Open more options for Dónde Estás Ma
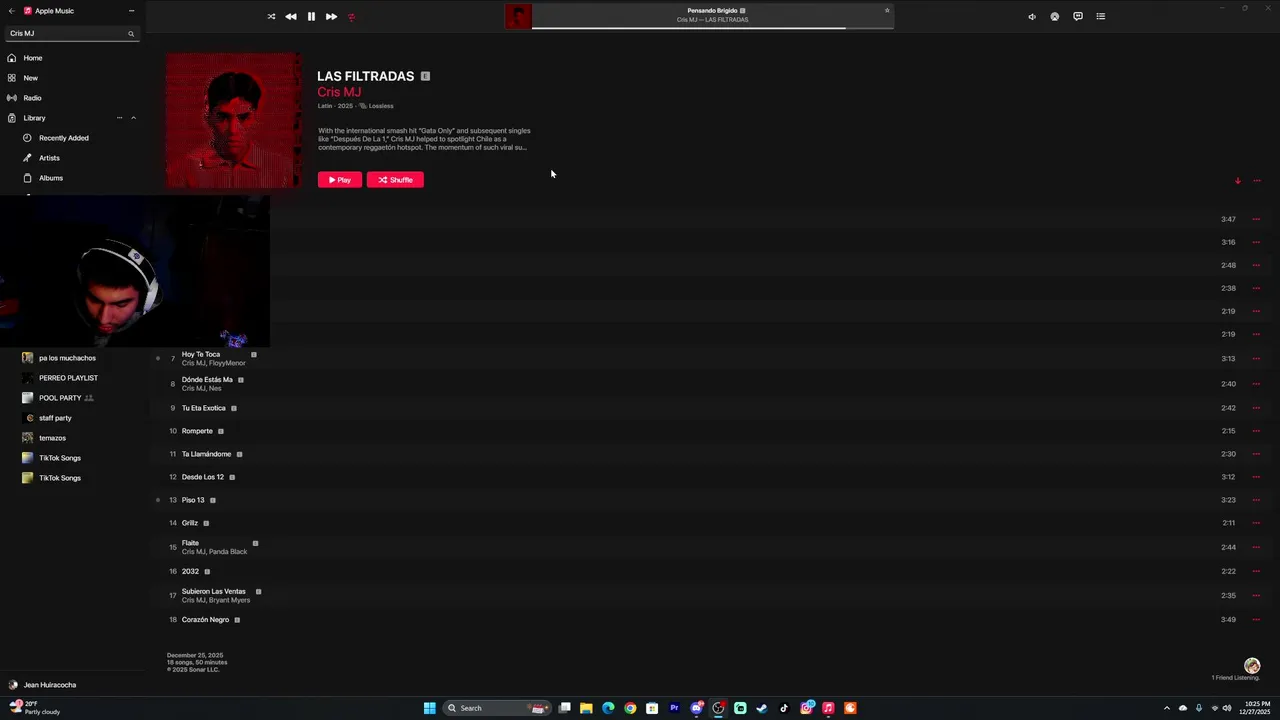This screenshot has height=720, width=1280. 1256,384
